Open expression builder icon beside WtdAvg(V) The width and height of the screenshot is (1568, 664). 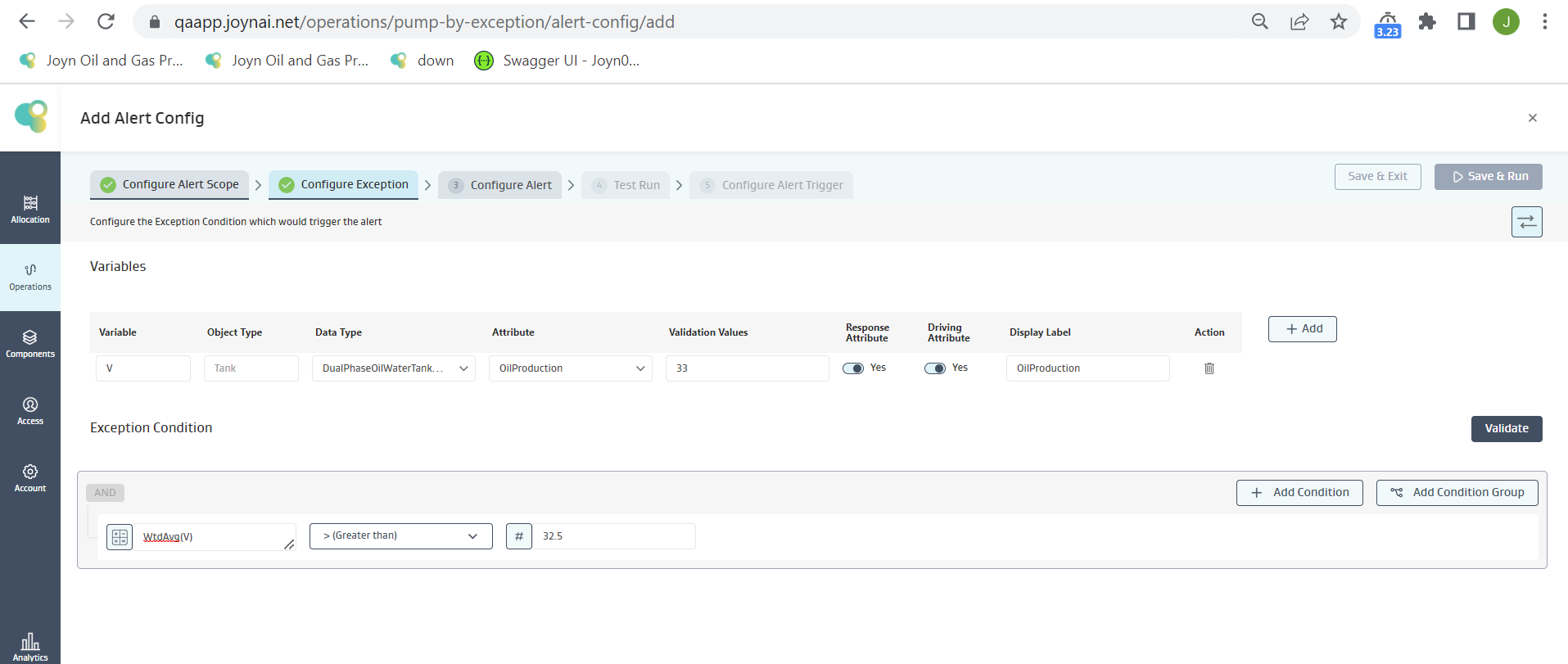click(120, 537)
